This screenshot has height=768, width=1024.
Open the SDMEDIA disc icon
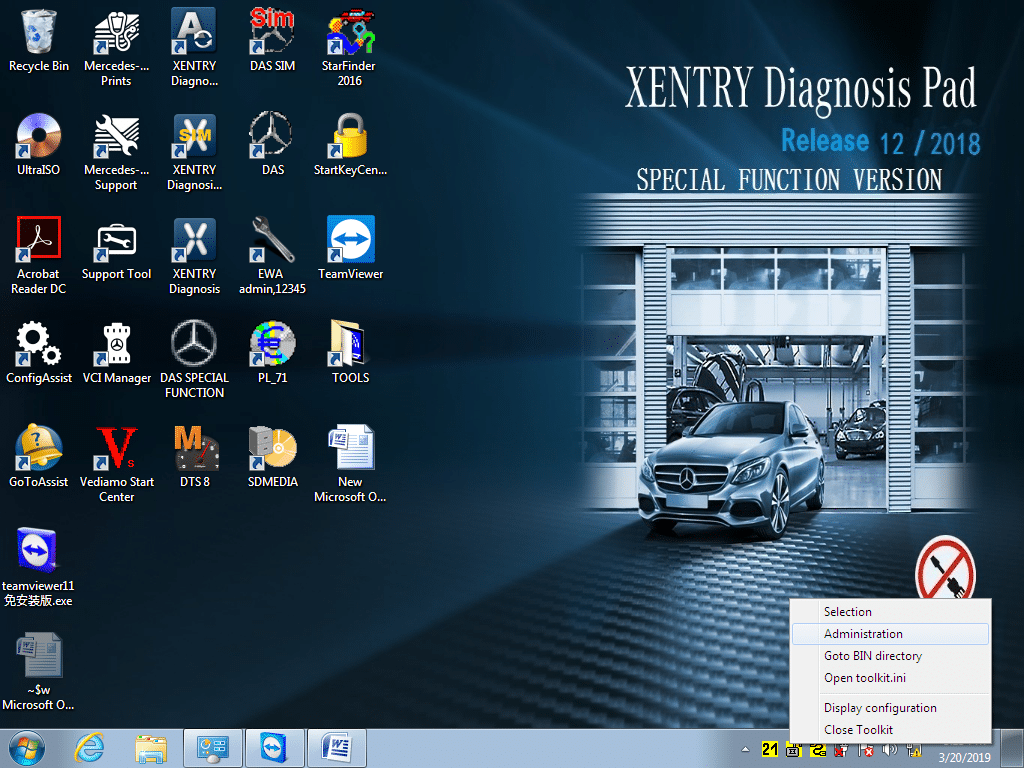[x=272, y=450]
